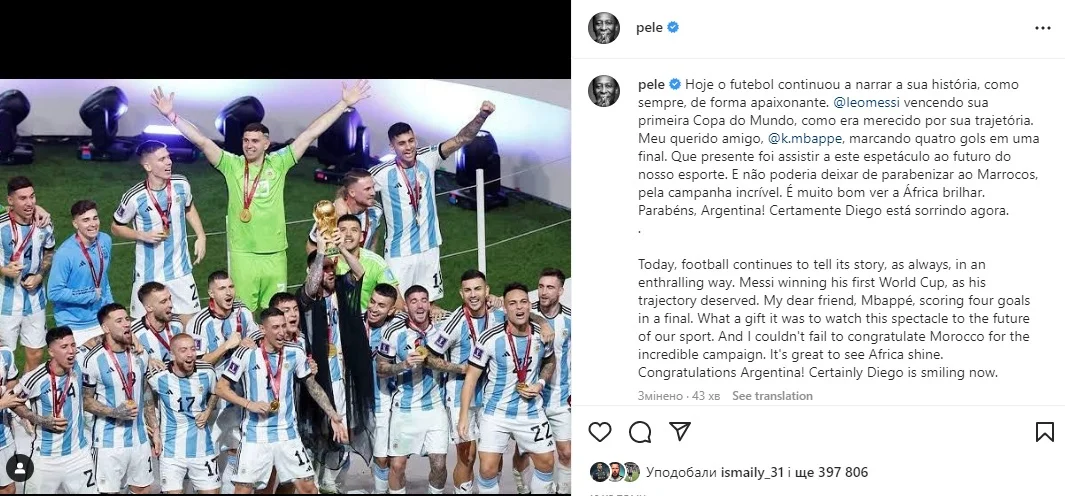Open the Argentina team celebration photo
The width and height of the screenshot is (1065, 496).
[285, 287]
